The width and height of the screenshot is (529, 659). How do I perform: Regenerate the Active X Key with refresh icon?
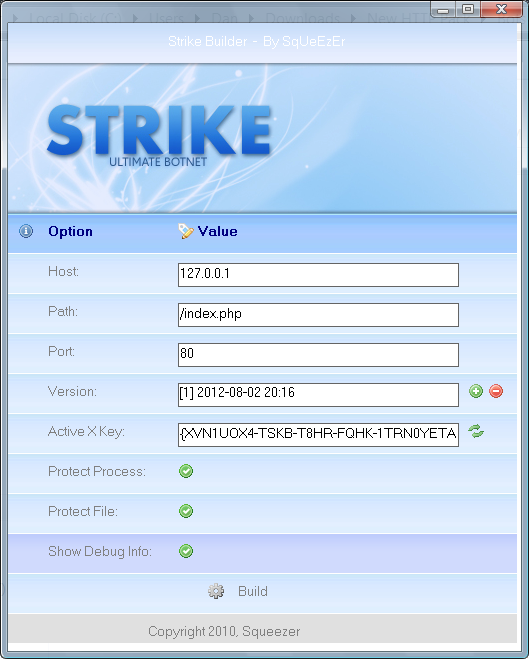(476, 431)
